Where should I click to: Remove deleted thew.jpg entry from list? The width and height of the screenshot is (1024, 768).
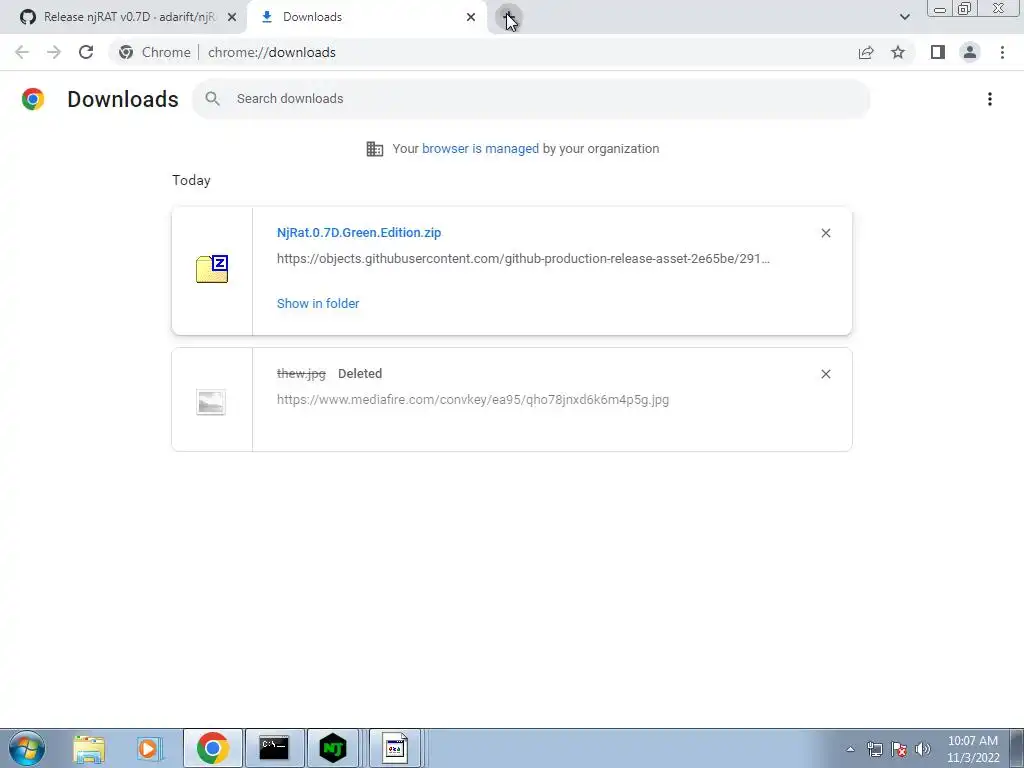[x=826, y=374]
